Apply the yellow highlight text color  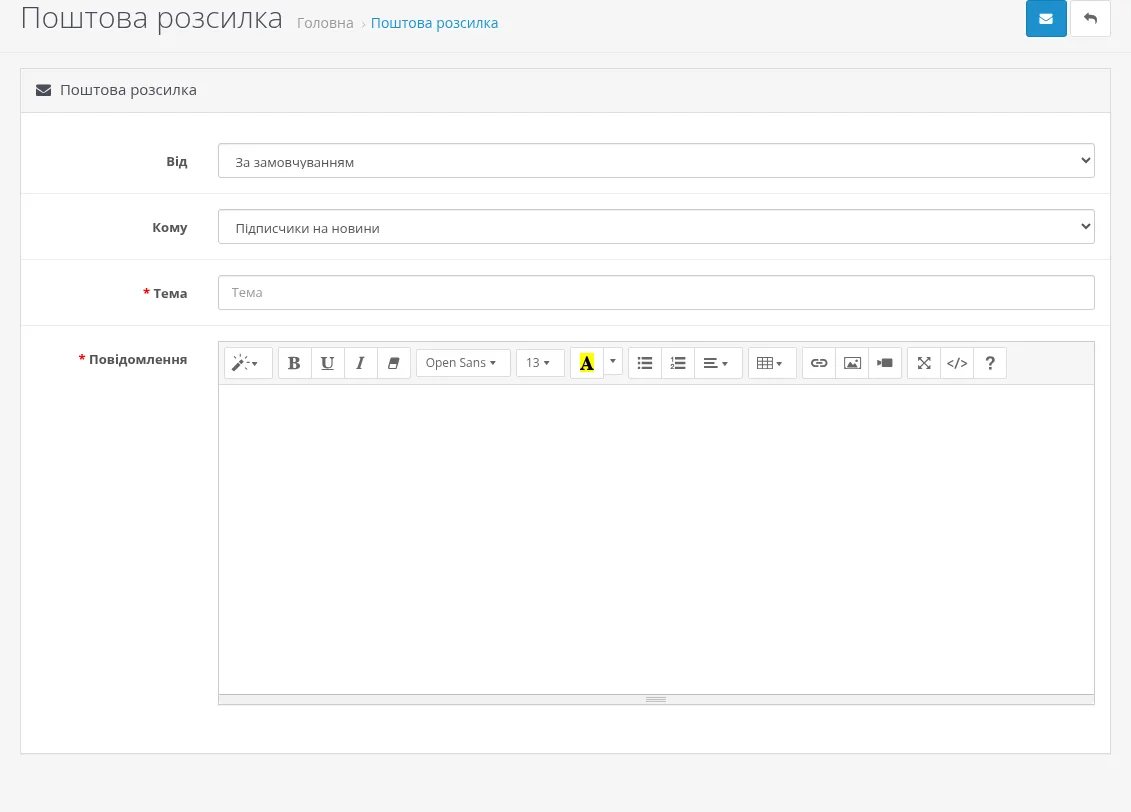coord(587,363)
